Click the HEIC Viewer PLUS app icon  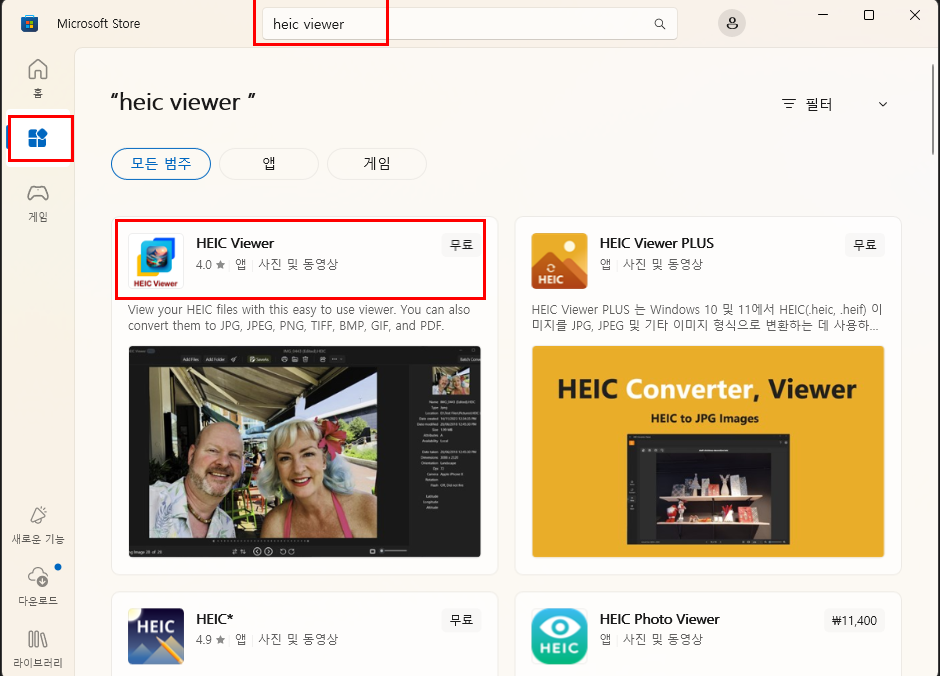pos(559,261)
